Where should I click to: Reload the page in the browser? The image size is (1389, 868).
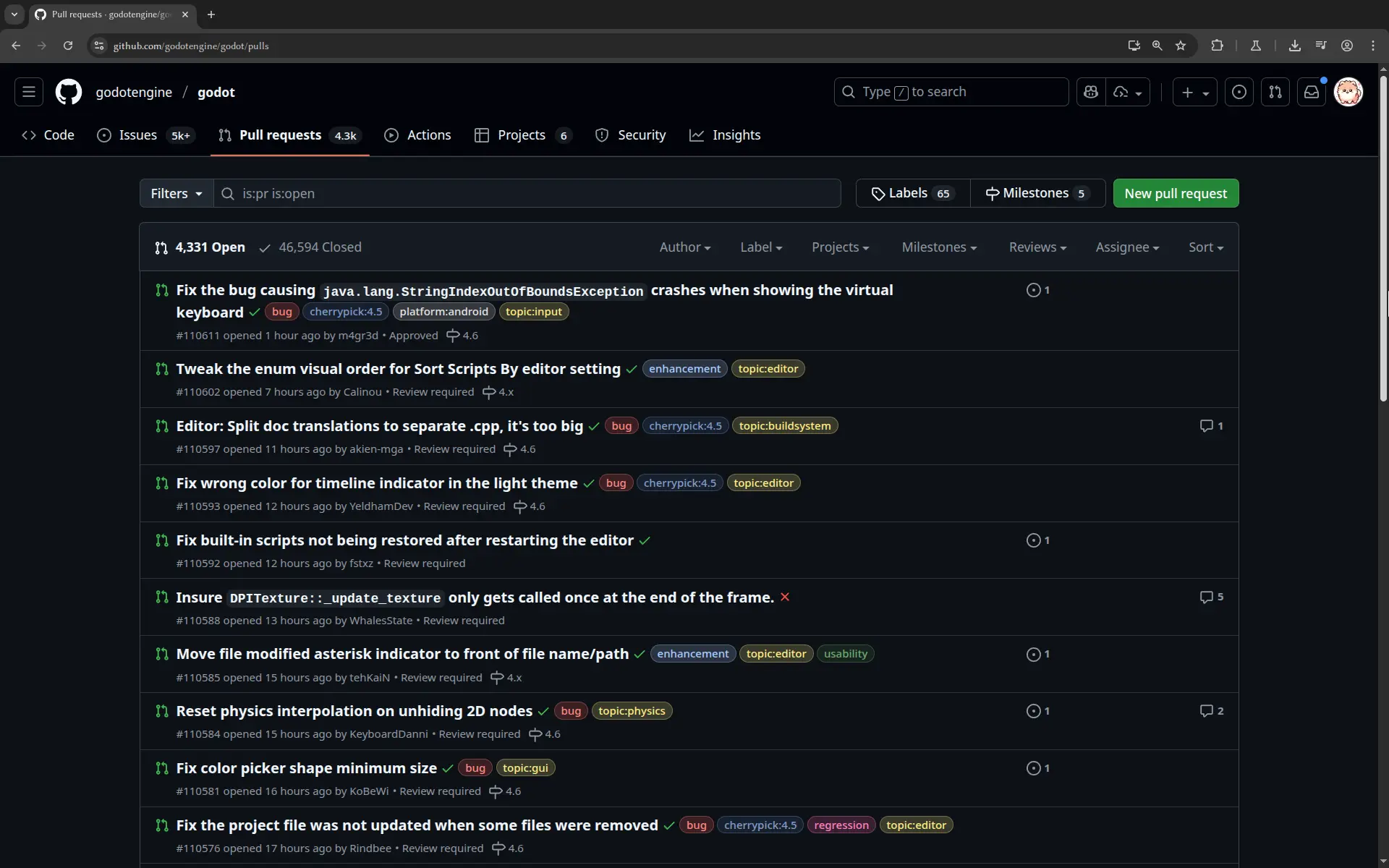tap(68, 46)
